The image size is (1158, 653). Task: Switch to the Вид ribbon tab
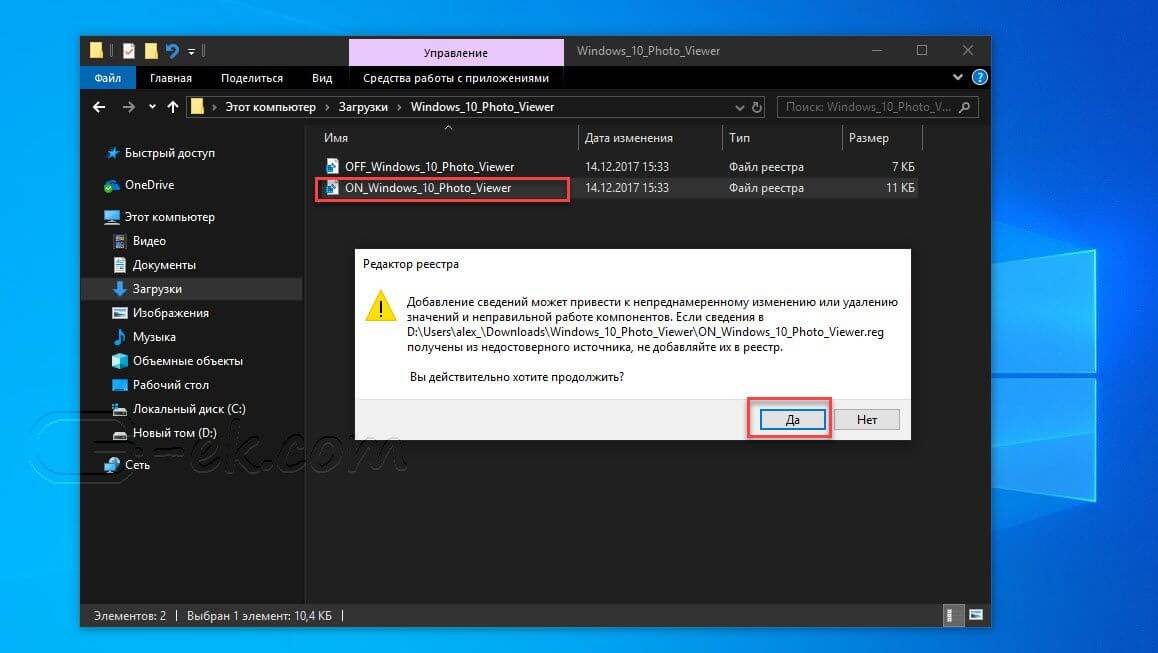coord(321,77)
